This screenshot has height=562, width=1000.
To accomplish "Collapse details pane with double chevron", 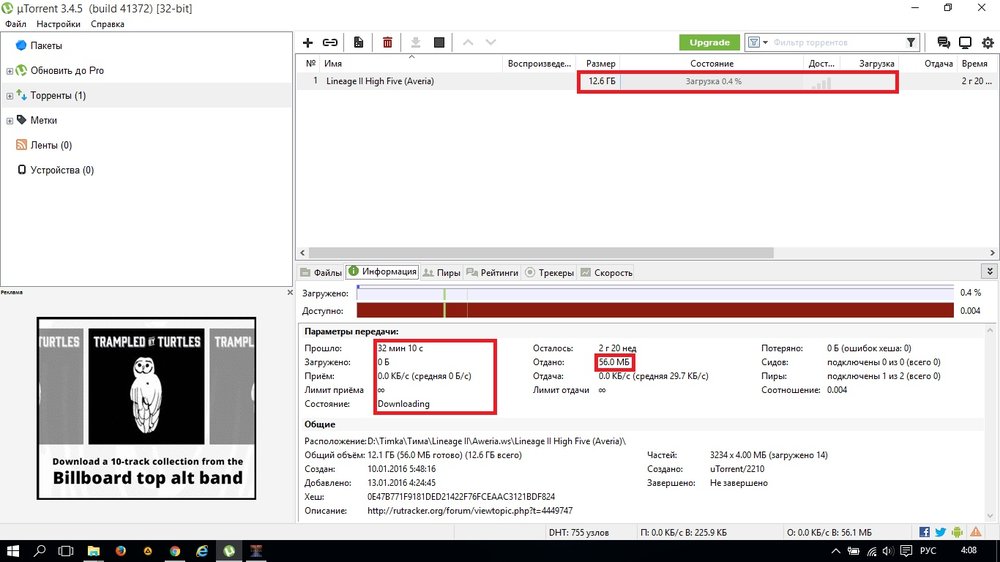I will 990,272.
